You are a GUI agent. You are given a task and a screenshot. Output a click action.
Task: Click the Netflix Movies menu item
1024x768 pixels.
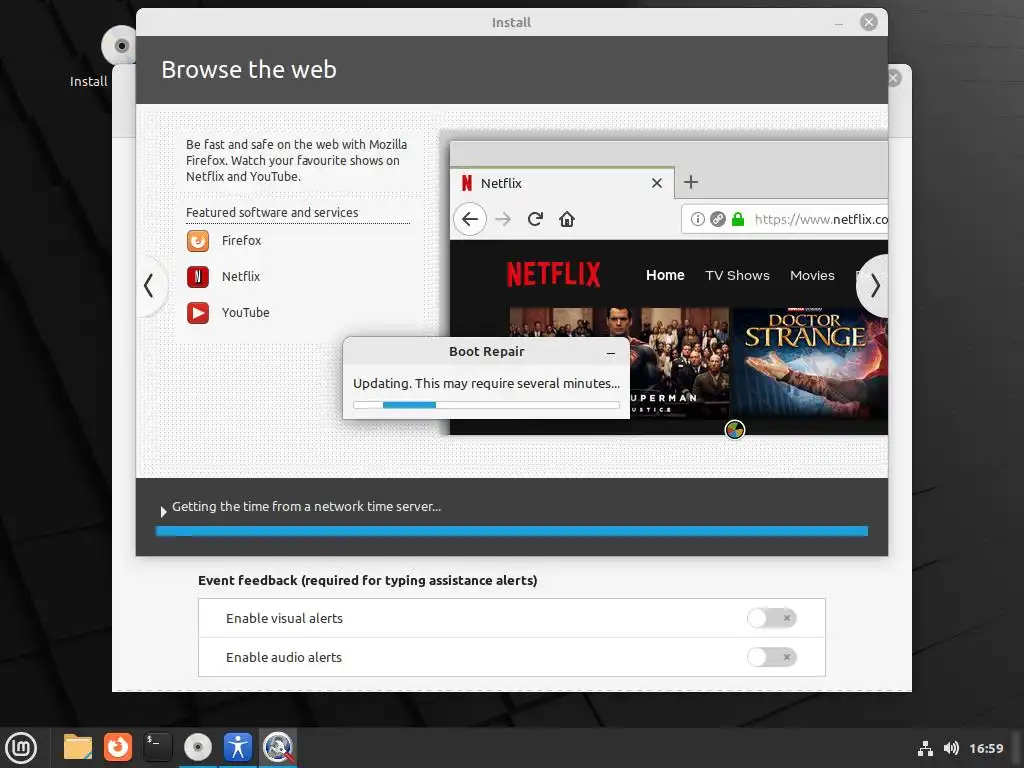click(x=812, y=276)
